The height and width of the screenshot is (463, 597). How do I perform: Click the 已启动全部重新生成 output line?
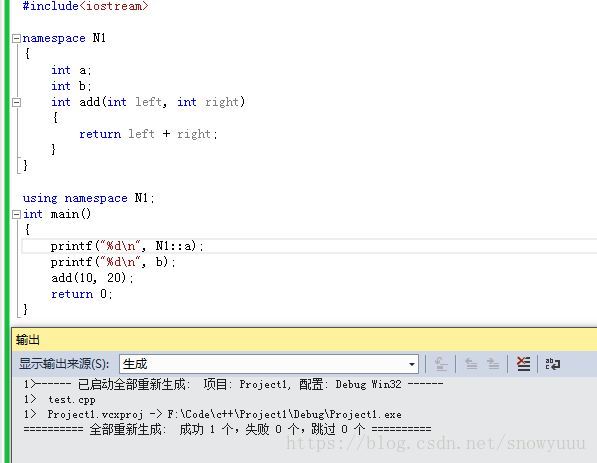coord(233,384)
